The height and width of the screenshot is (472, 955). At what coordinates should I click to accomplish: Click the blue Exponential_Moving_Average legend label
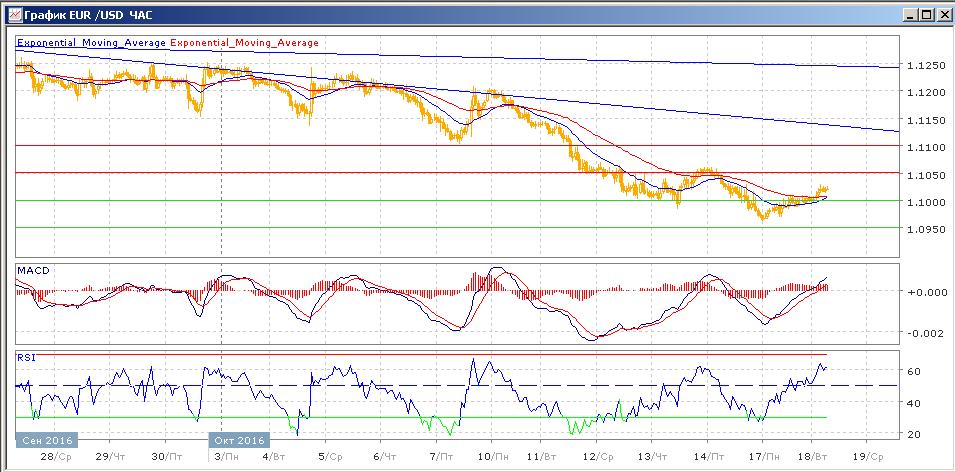pyautogui.click(x=92, y=43)
